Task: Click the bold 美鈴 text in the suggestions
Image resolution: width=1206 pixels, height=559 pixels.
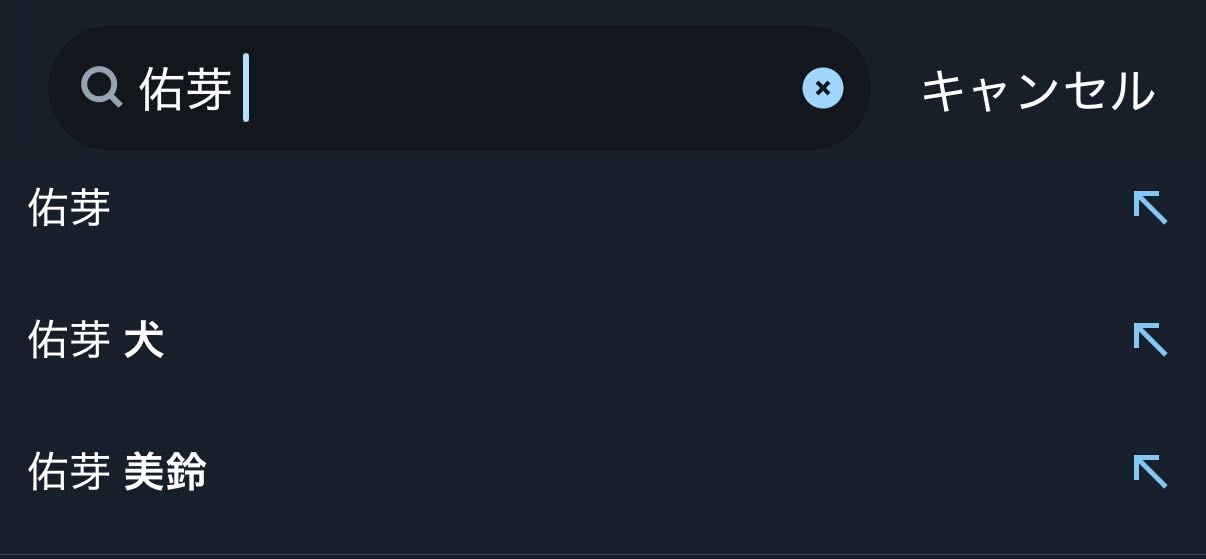Action: (166, 472)
